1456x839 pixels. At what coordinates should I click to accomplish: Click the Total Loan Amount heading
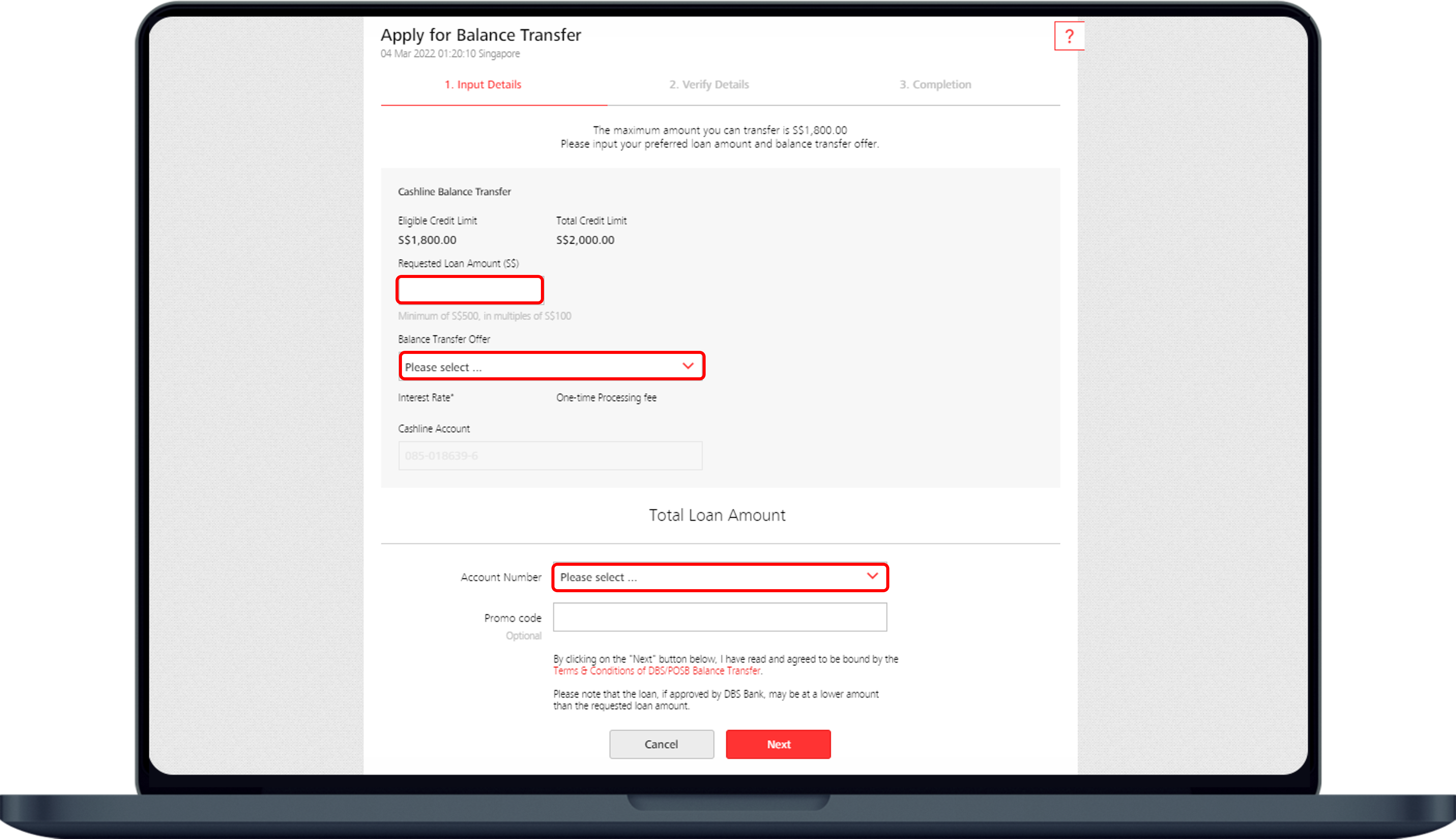[717, 515]
